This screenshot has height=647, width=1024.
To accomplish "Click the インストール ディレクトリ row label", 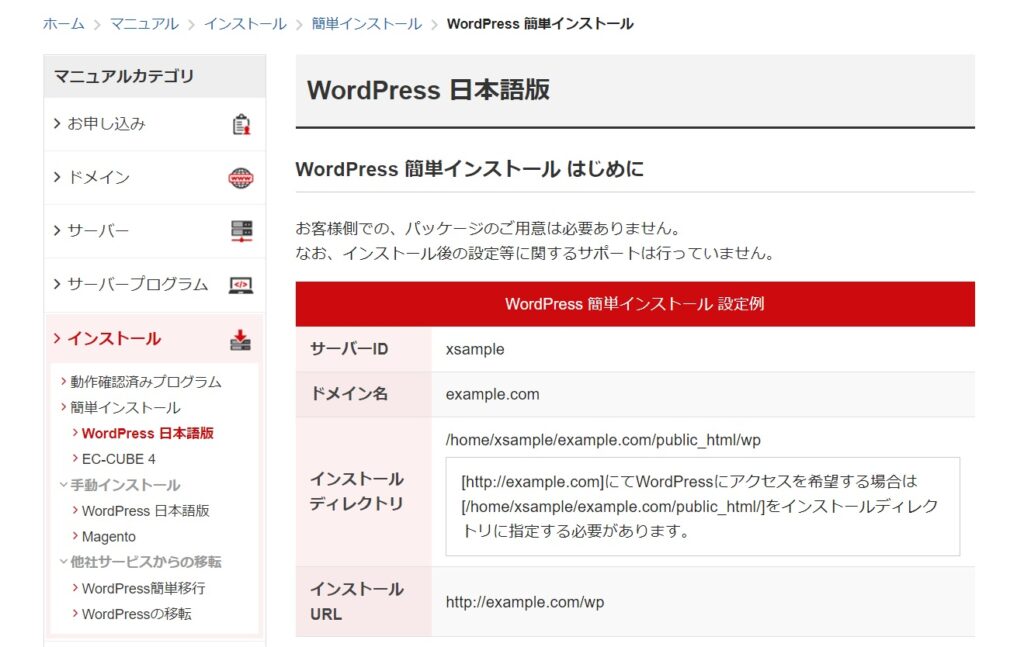I will 357,492.
